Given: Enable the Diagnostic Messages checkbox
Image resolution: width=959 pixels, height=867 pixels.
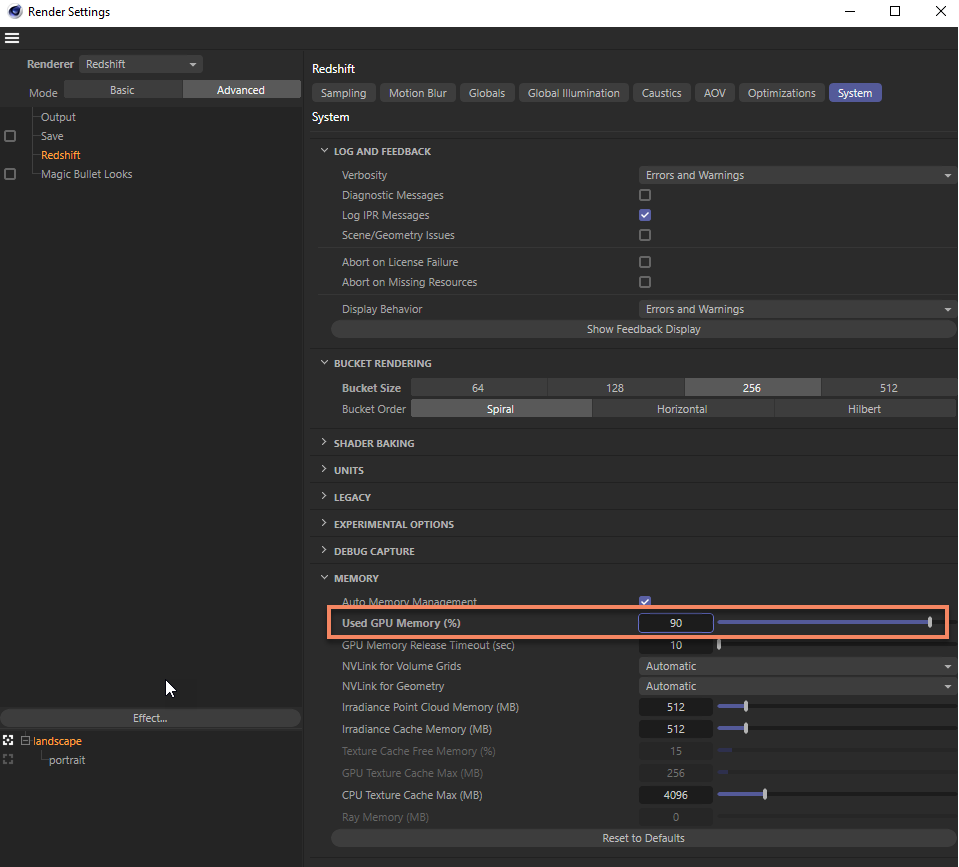Looking at the screenshot, I should (645, 195).
